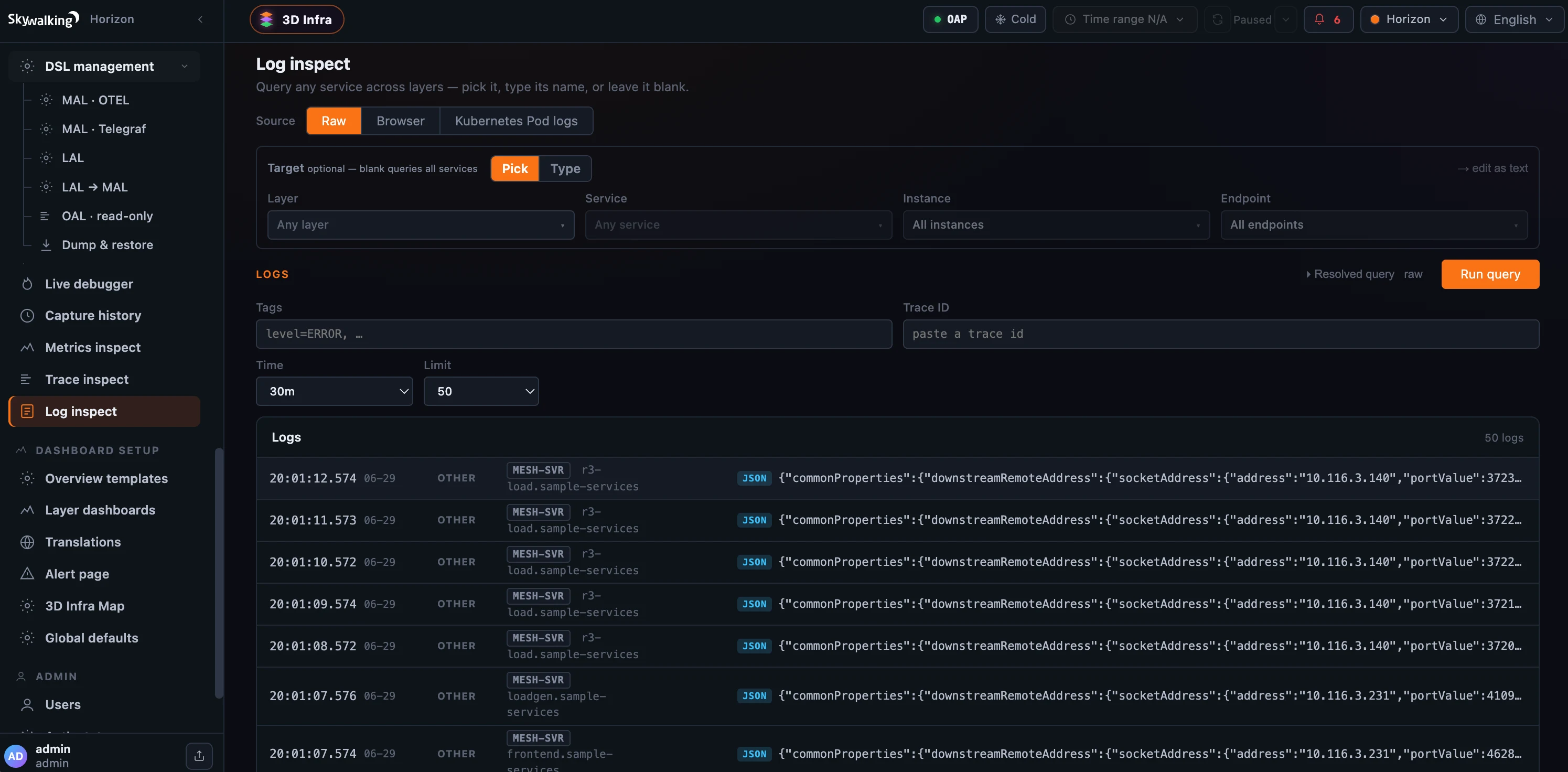Viewport: 1568px width, 772px height.
Task: Click the Global defaults gear icon
Action: (27, 638)
